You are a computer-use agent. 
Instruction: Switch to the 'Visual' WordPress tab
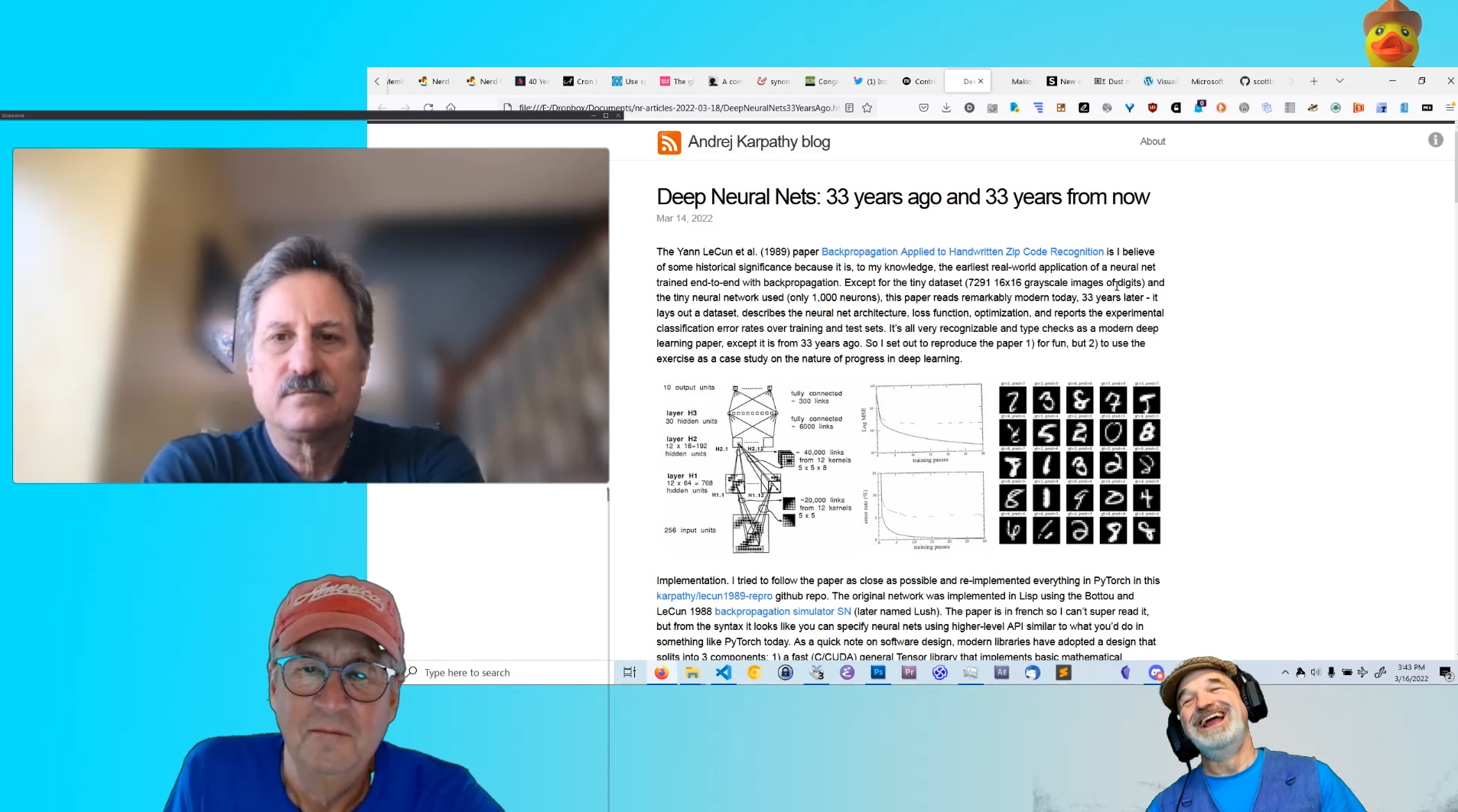1160,81
